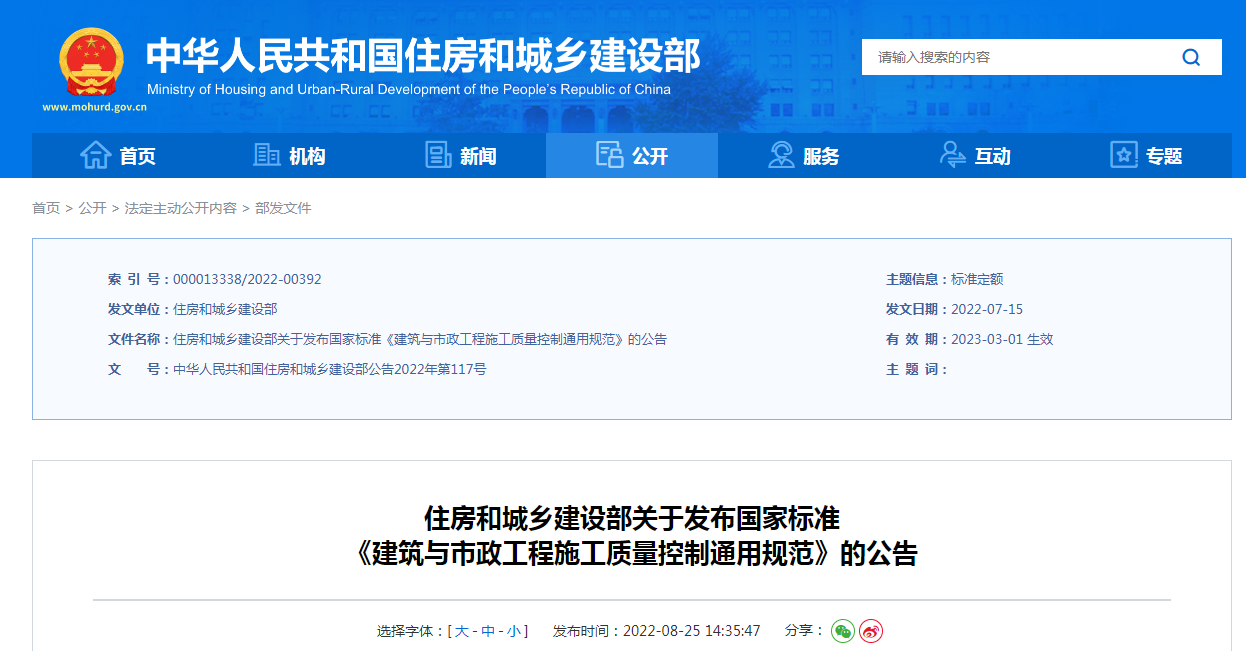Click the search magnifier icon
Viewport: 1246px width, 651px height.
tap(1191, 57)
